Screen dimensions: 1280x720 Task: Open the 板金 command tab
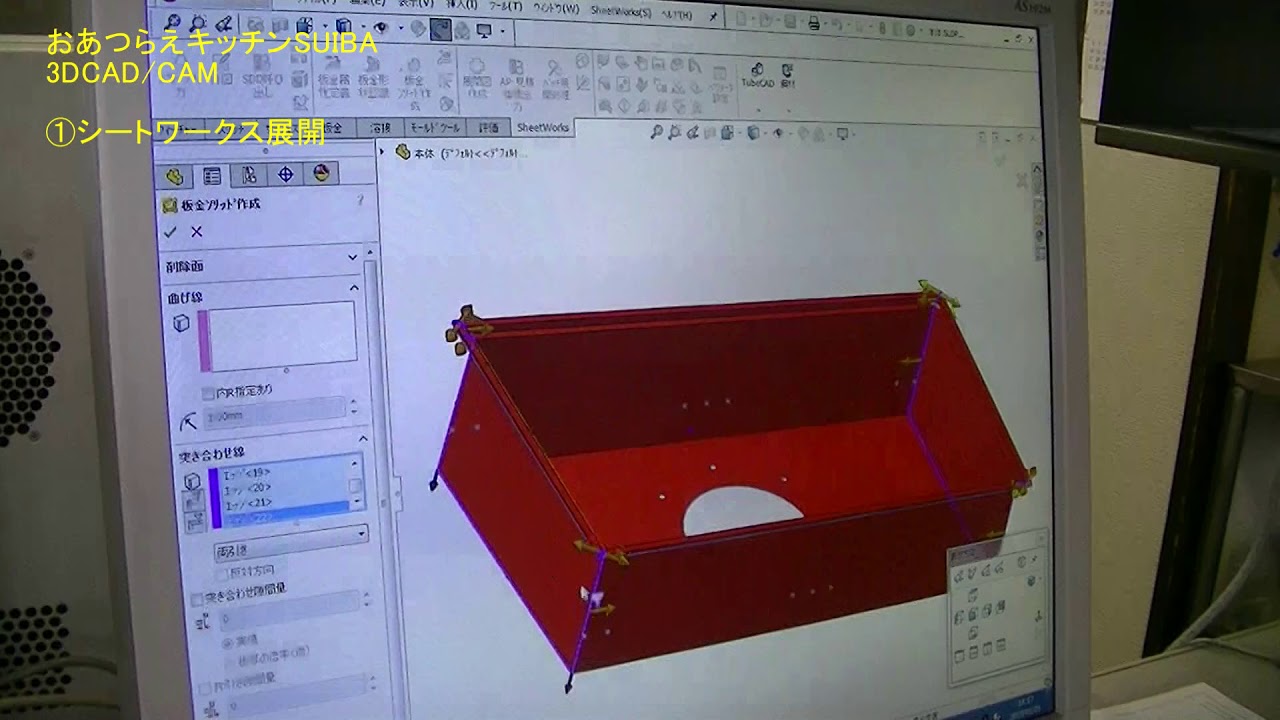334,128
